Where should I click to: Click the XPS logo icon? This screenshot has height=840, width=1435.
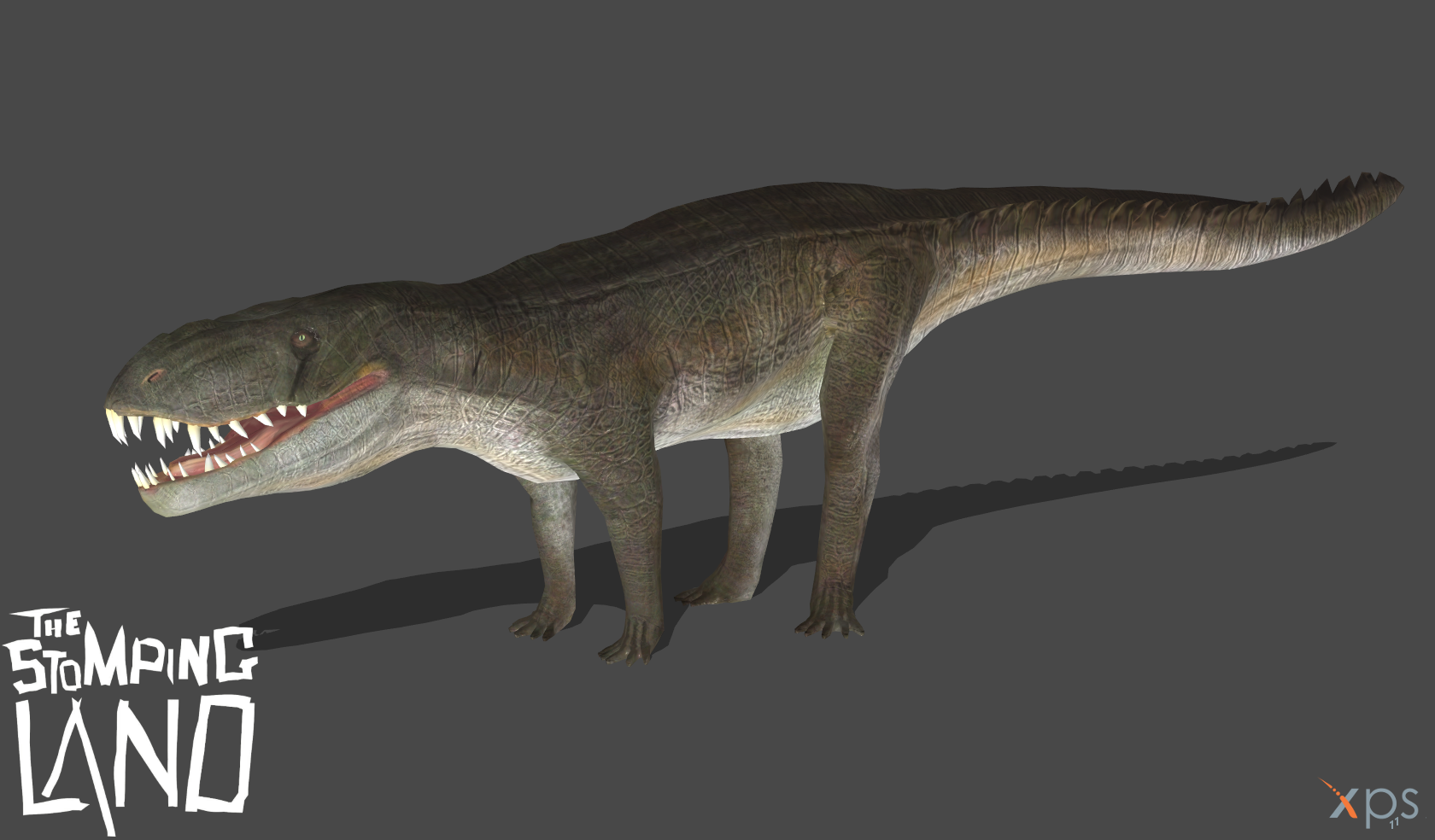[x=1368, y=802]
